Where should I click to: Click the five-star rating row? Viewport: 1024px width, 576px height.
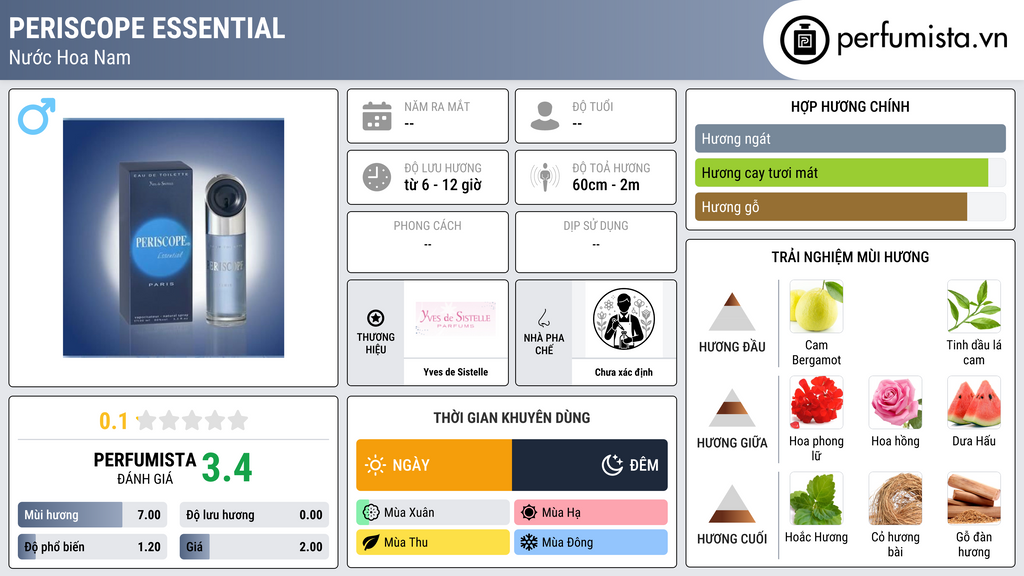click(x=193, y=420)
